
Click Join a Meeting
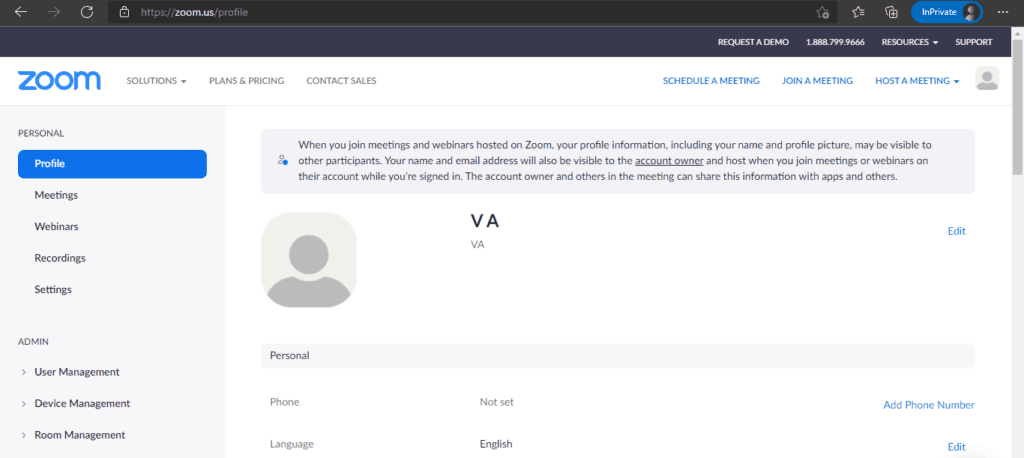point(817,81)
